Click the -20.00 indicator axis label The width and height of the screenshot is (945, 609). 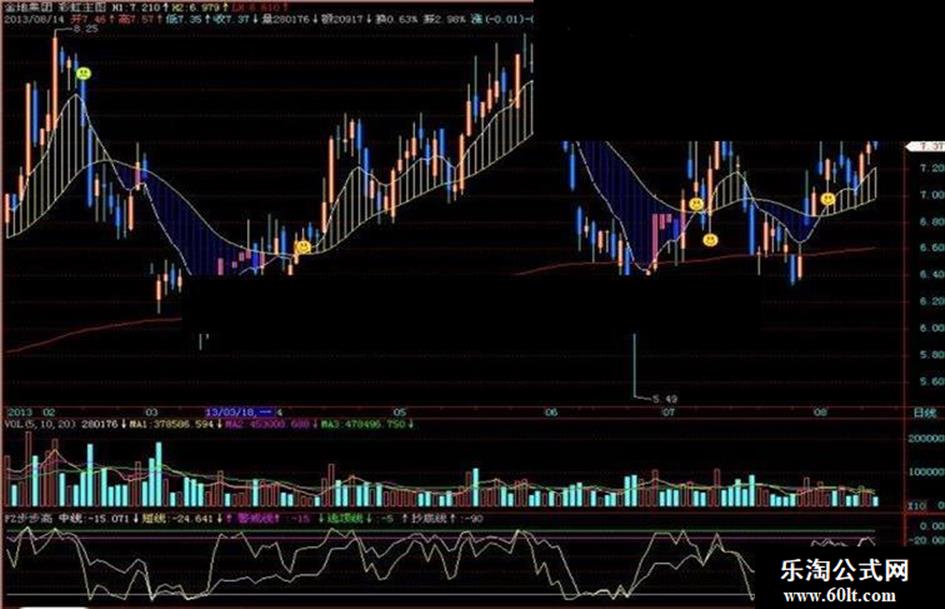(929, 540)
